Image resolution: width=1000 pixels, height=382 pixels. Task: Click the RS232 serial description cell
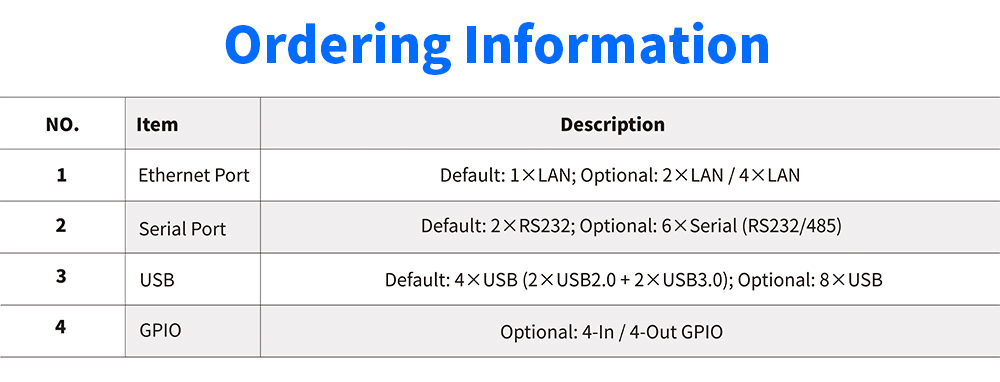point(630,227)
